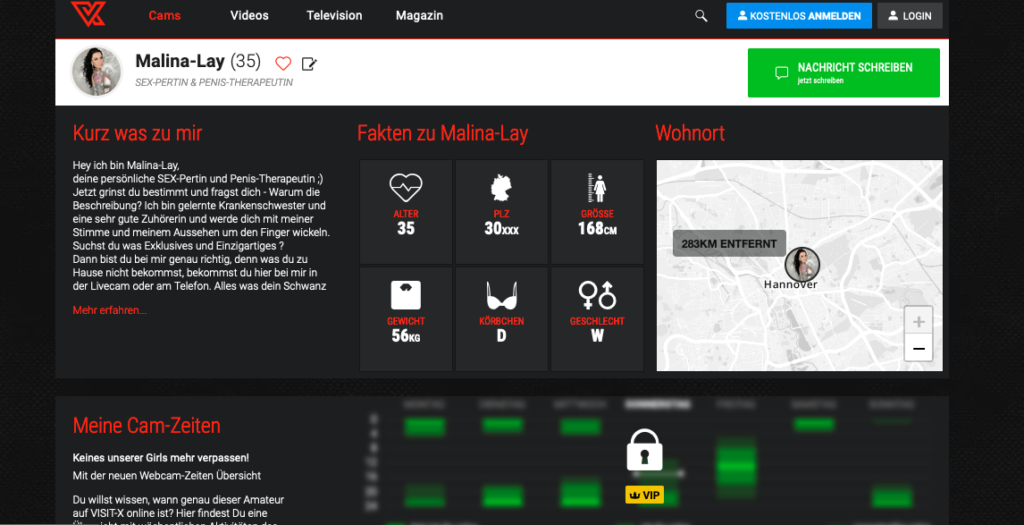Expand description with Mehr erfahren link
The height and width of the screenshot is (525, 1024).
coord(109,310)
